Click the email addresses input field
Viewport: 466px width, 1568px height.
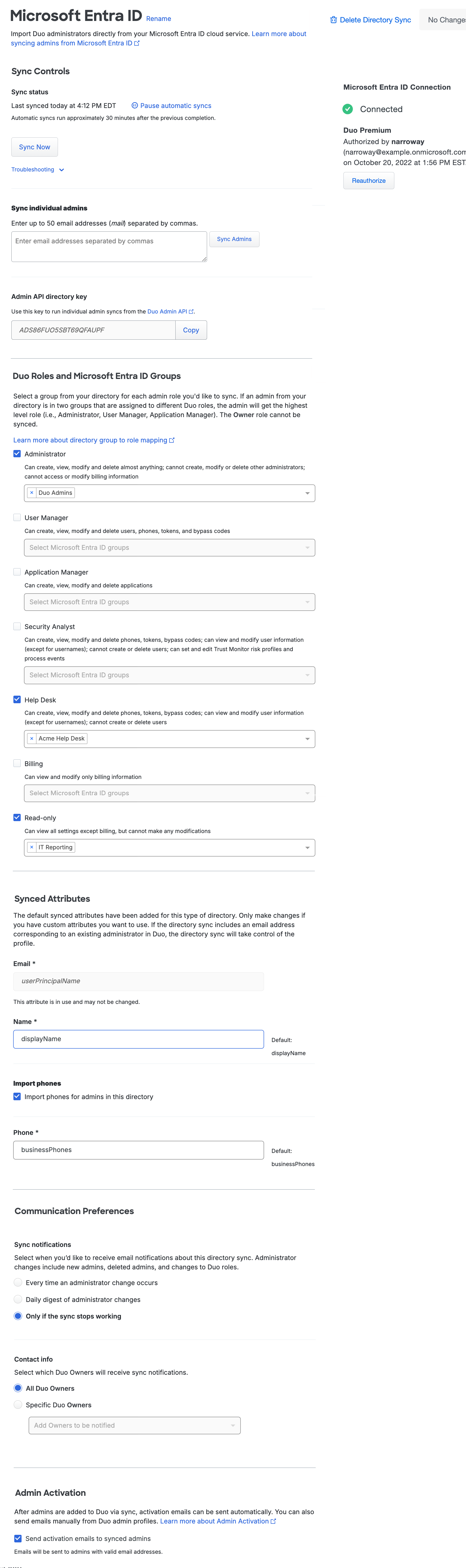pos(108,246)
